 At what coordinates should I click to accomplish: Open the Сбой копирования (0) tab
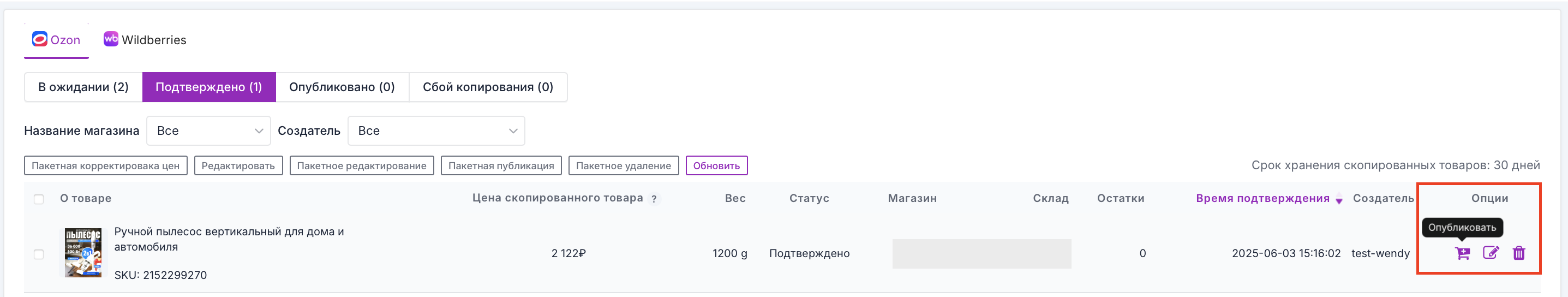pos(488,87)
